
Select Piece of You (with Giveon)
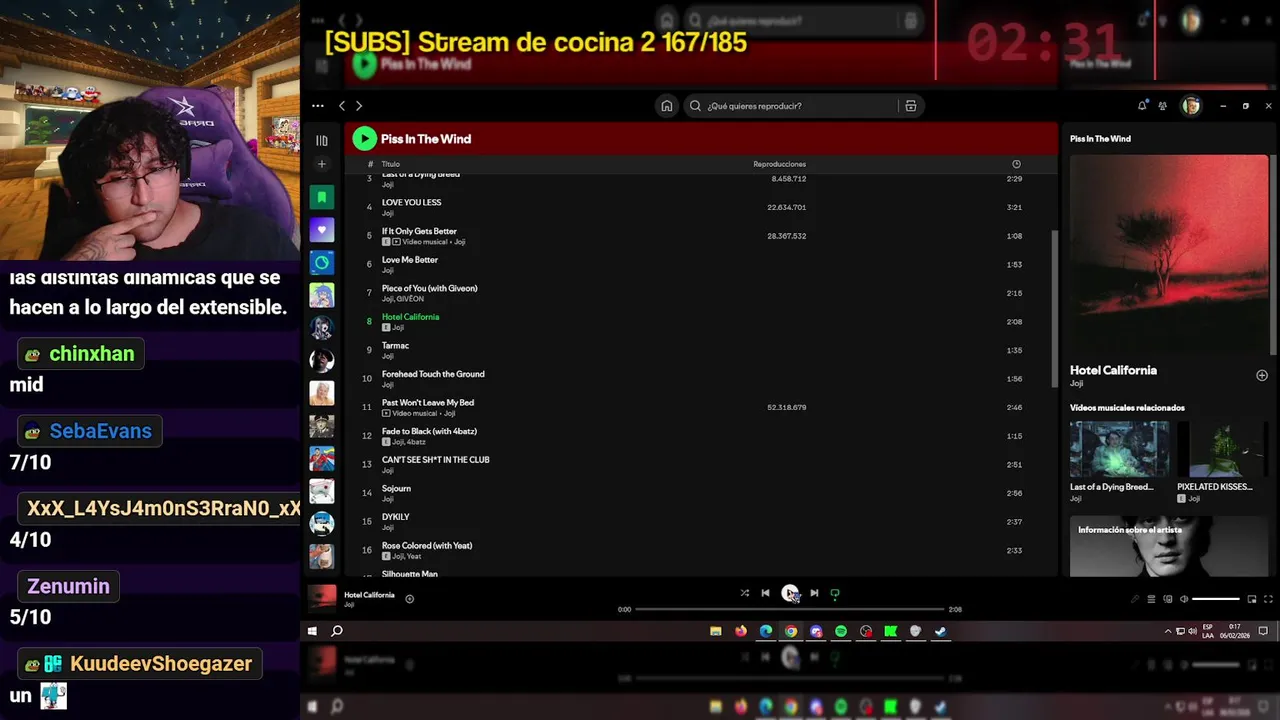(x=700, y=293)
